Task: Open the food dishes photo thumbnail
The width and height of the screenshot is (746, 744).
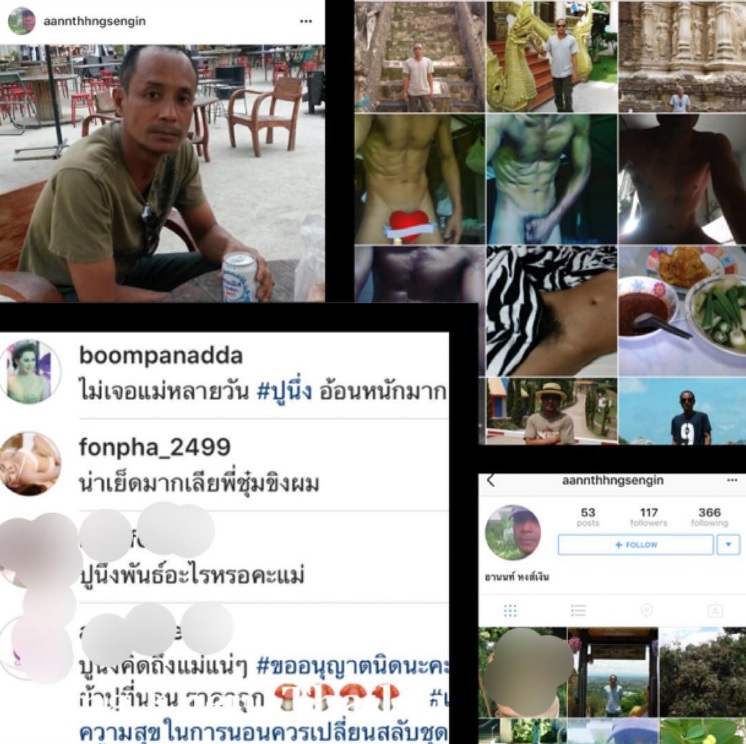Action: pyautogui.click(x=682, y=311)
